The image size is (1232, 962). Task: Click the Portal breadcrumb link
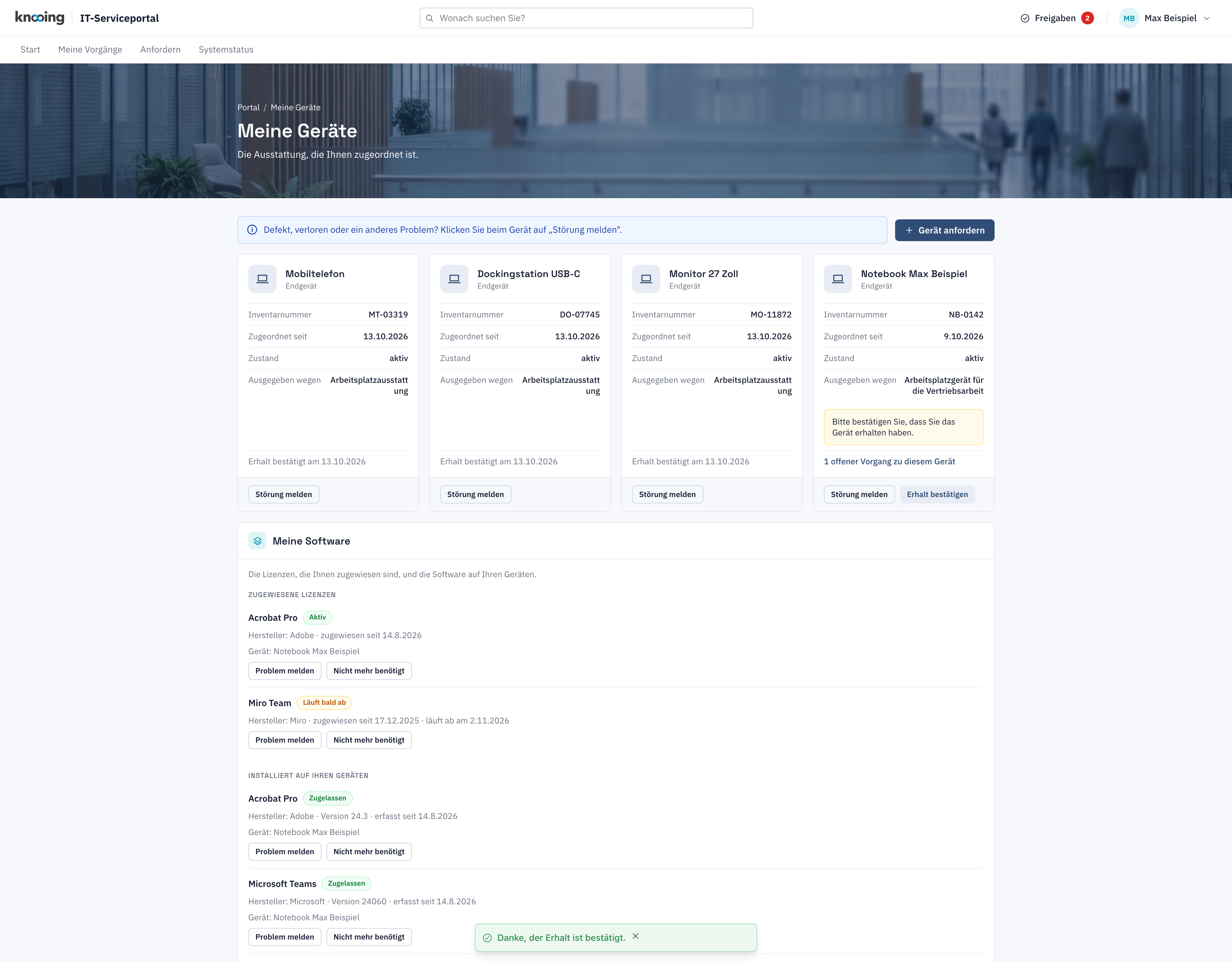(x=248, y=107)
